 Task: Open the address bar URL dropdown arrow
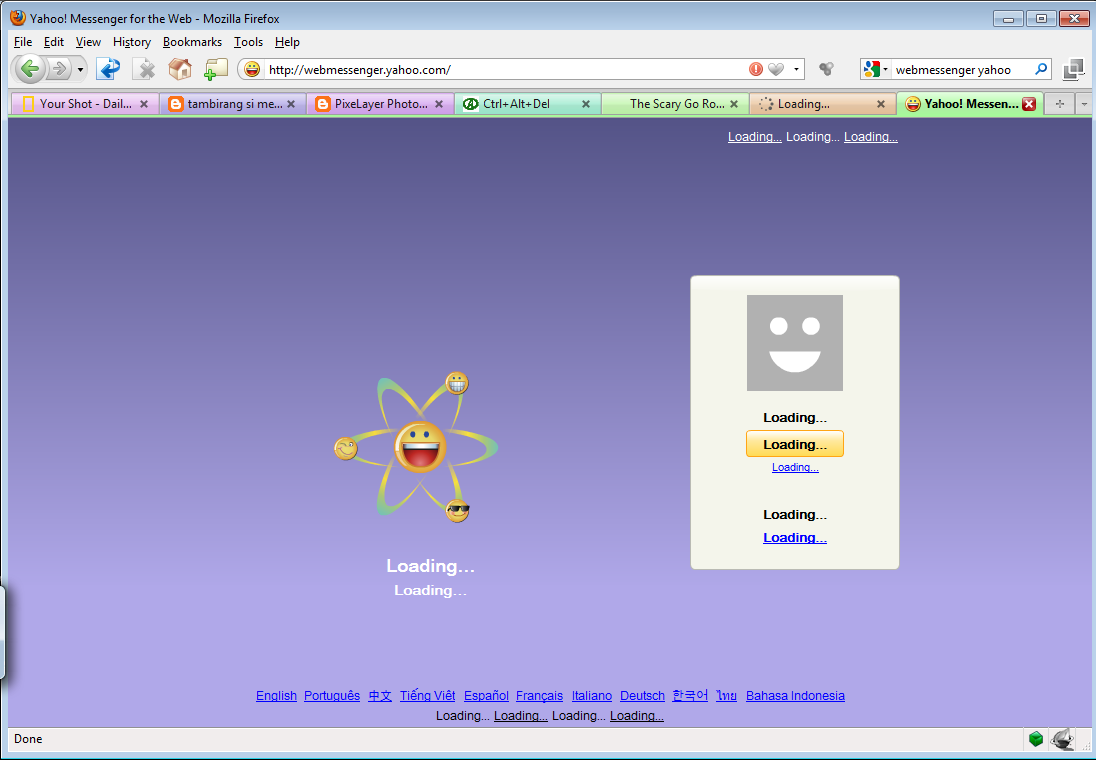[x=795, y=69]
